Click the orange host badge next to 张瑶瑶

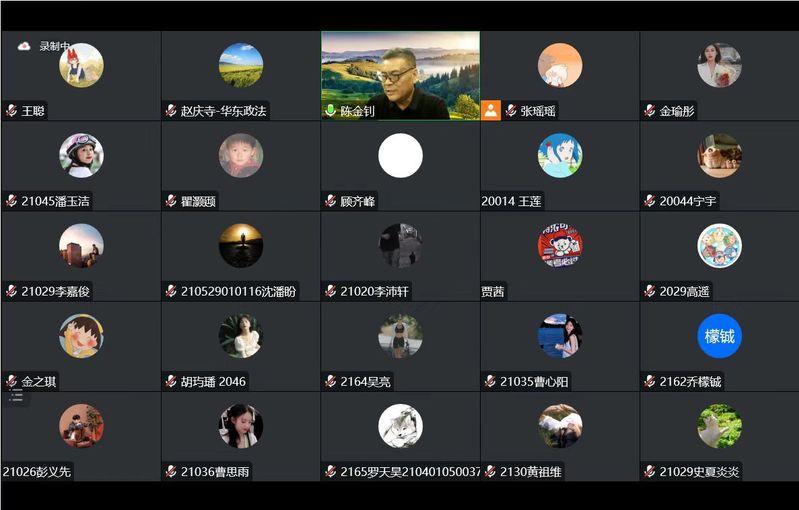[x=491, y=111]
